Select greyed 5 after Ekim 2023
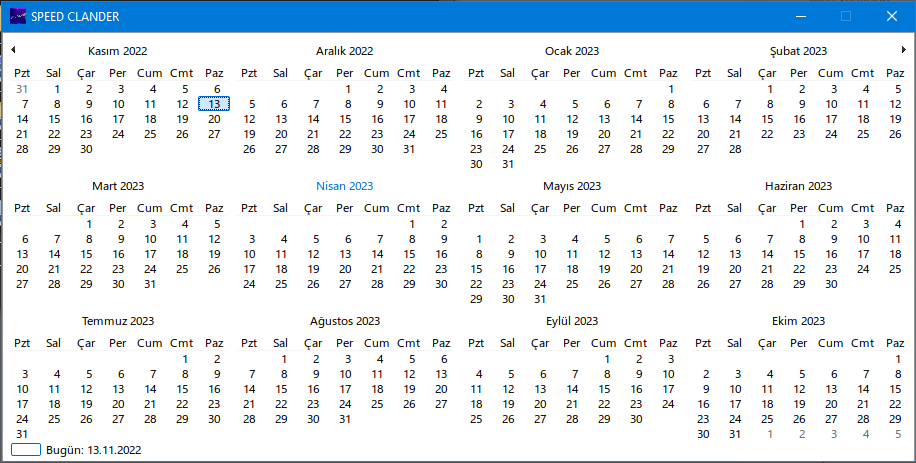Image resolution: width=916 pixels, height=463 pixels. [898, 434]
